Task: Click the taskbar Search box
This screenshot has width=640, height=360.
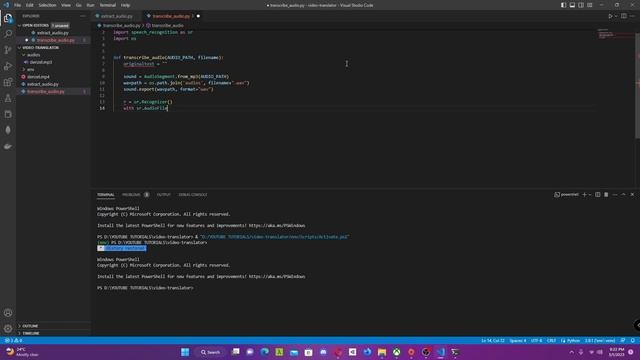Action: point(210,352)
